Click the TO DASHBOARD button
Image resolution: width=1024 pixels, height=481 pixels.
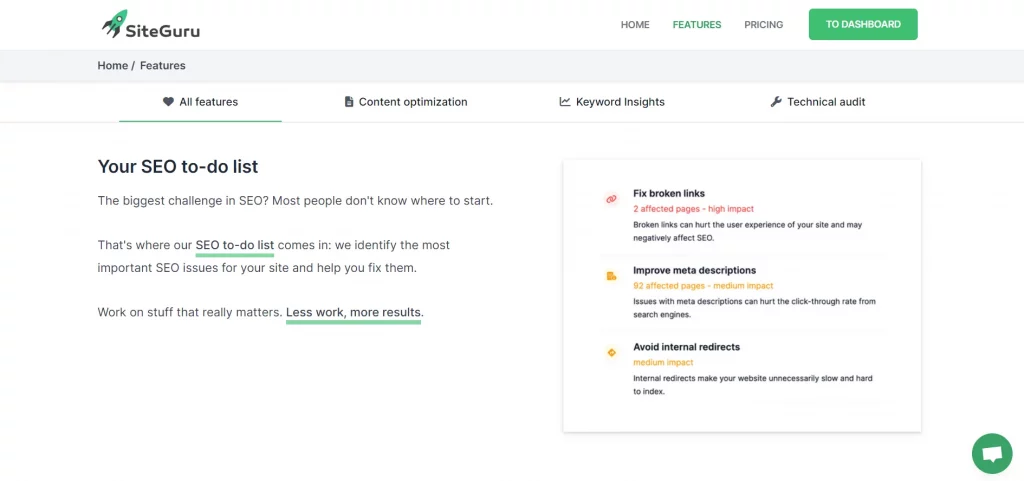(x=863, y=24)
